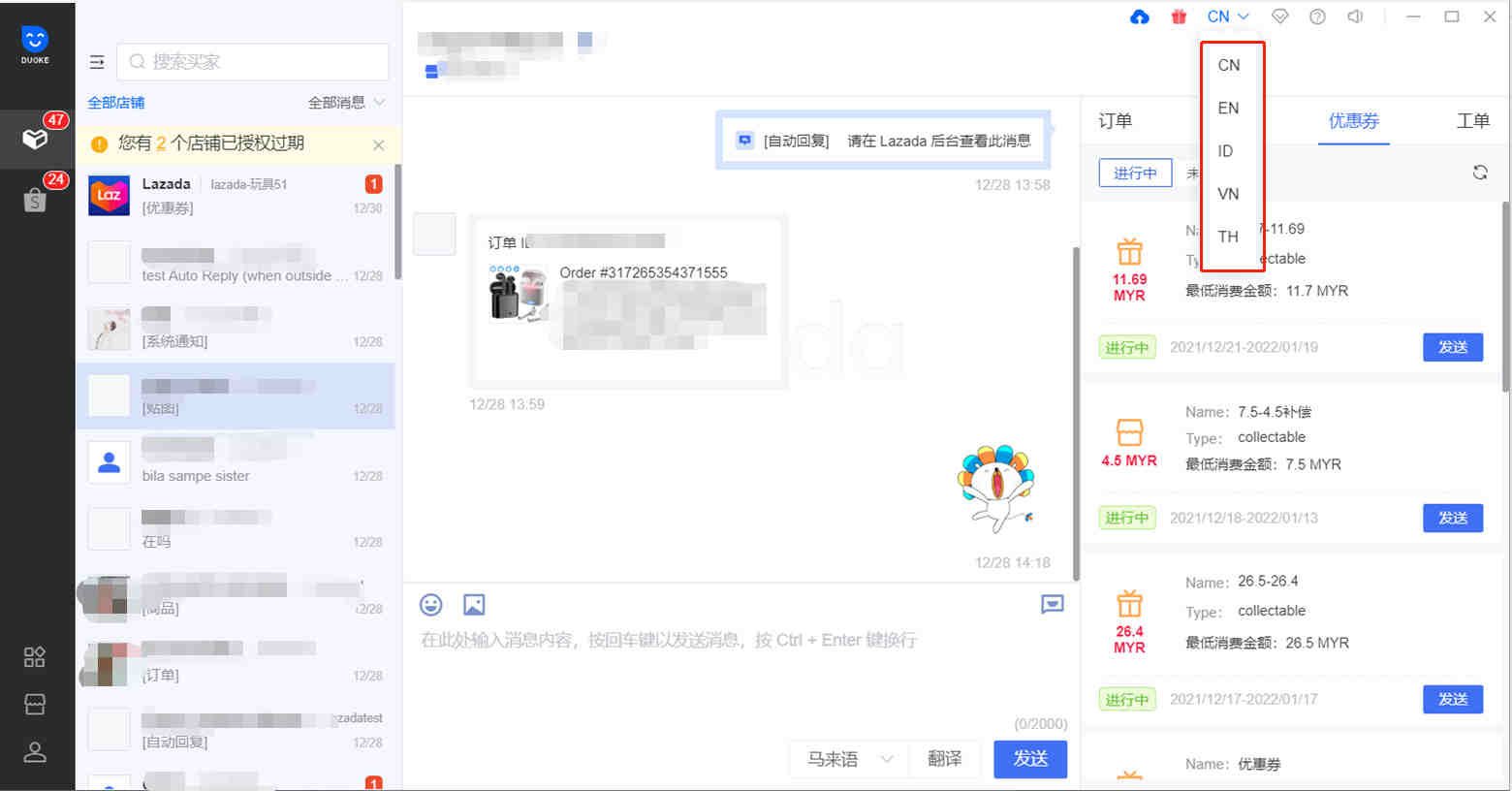This screenshot has width=1512, height=791.
Task: Expand the CN language selector
Action: pyautogui.click(x=1227, y=16)
